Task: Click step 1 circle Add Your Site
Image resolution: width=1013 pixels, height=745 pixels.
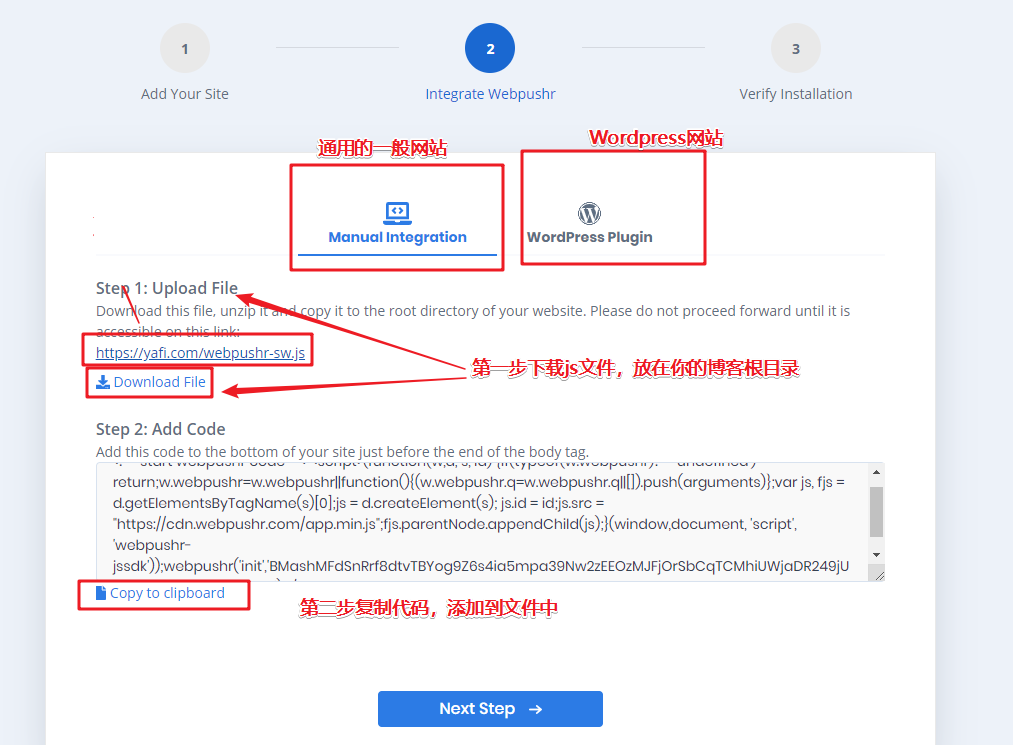Action: pos(185,48)
